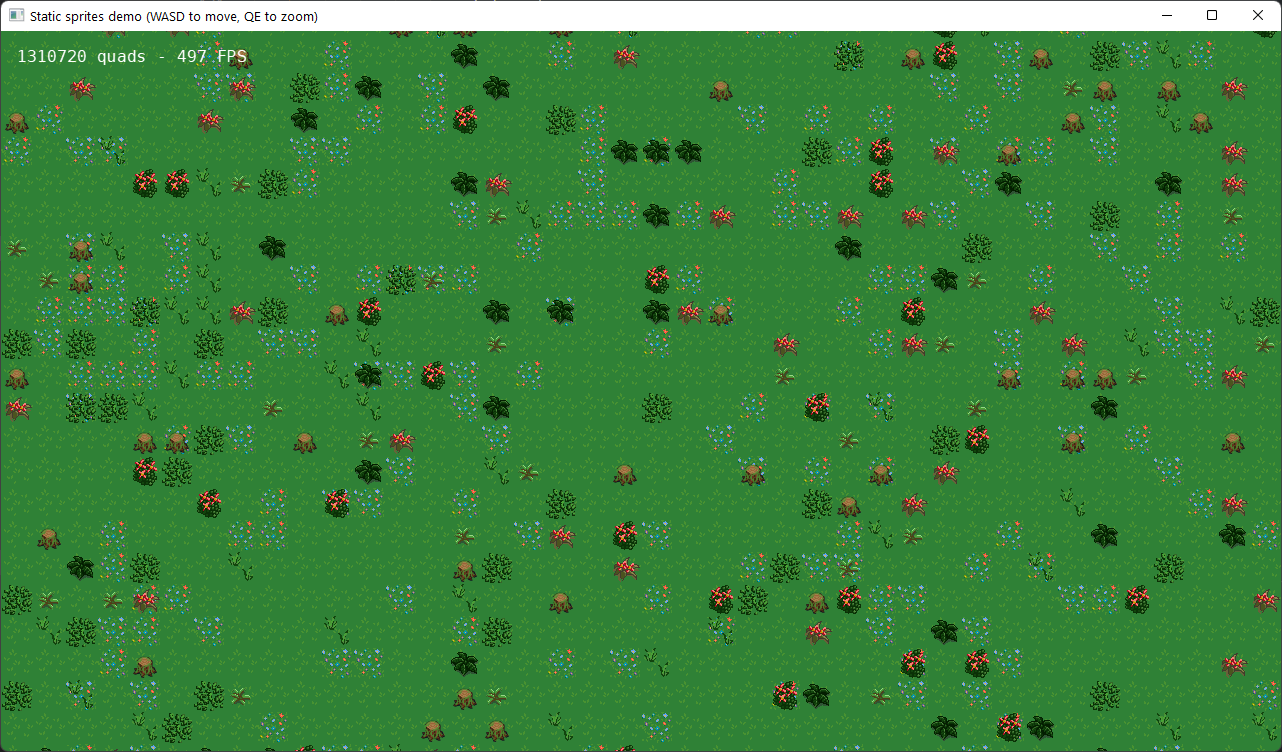Pick lower bush of vertically stacked berry bushes

click(x=880, y=183)
